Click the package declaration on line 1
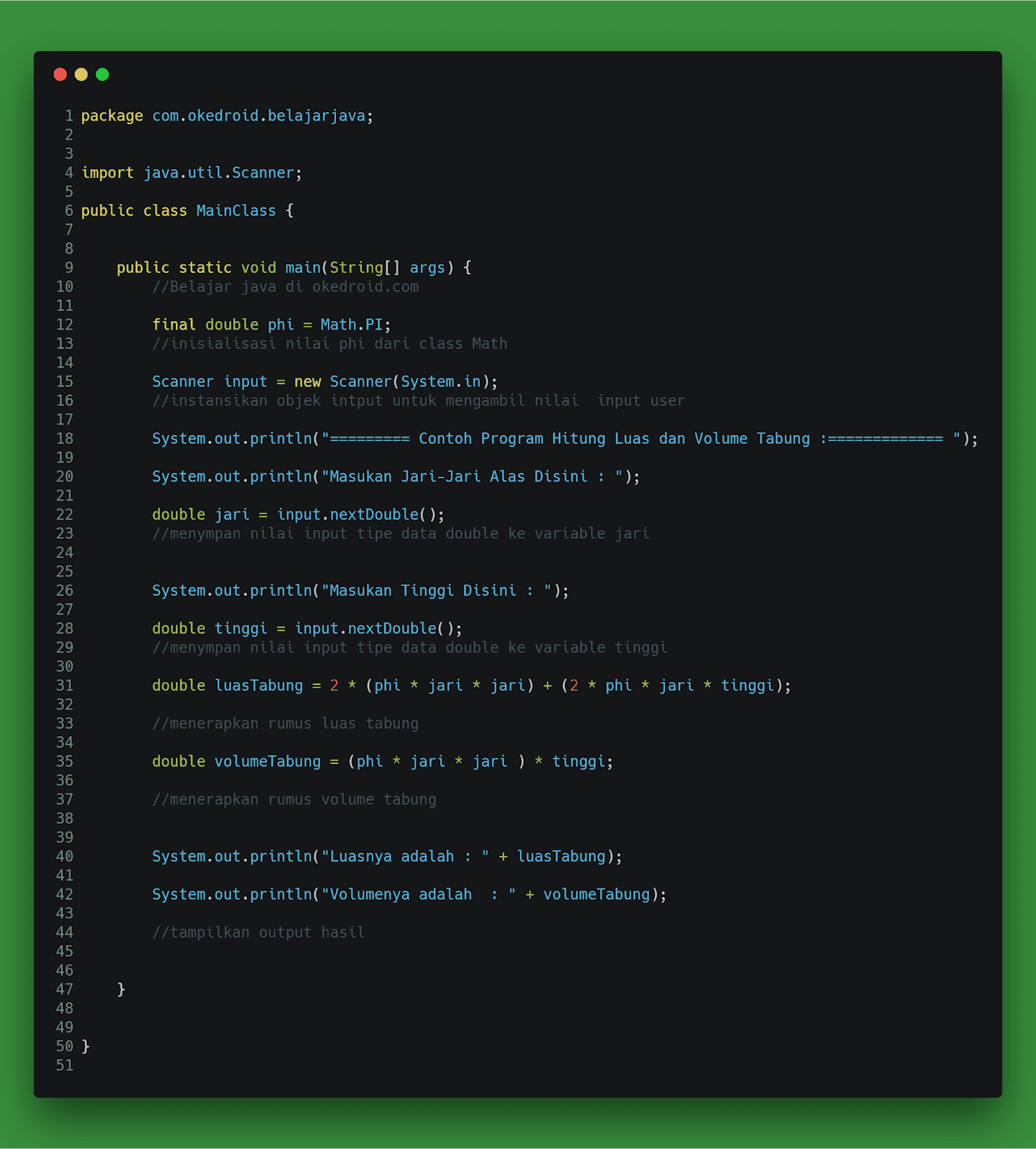The image size is (1036, 1149). pyautogui.click(x=227, y=116)
